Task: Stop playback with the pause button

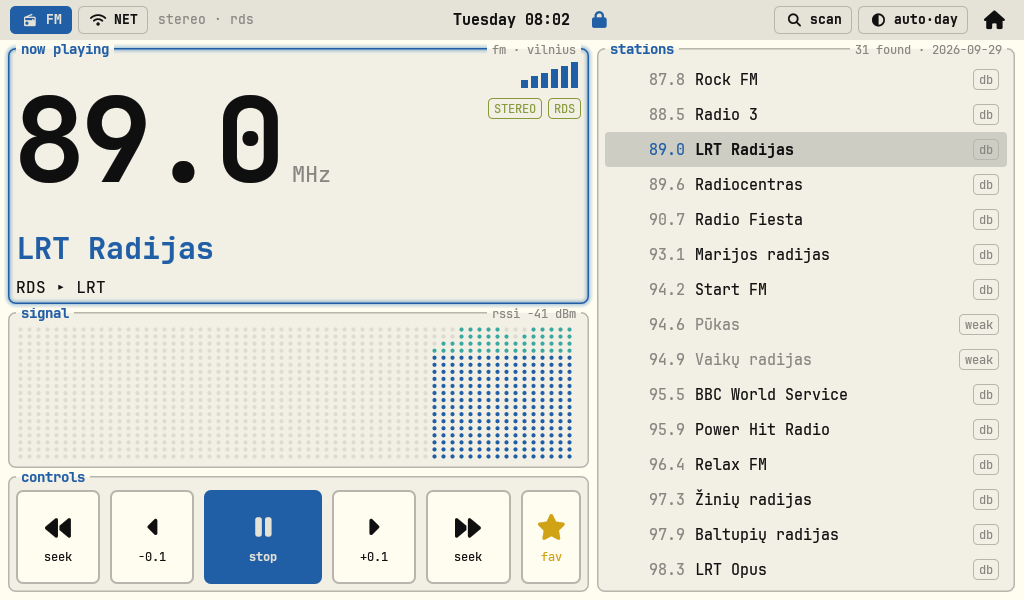Action: [263, 537]
